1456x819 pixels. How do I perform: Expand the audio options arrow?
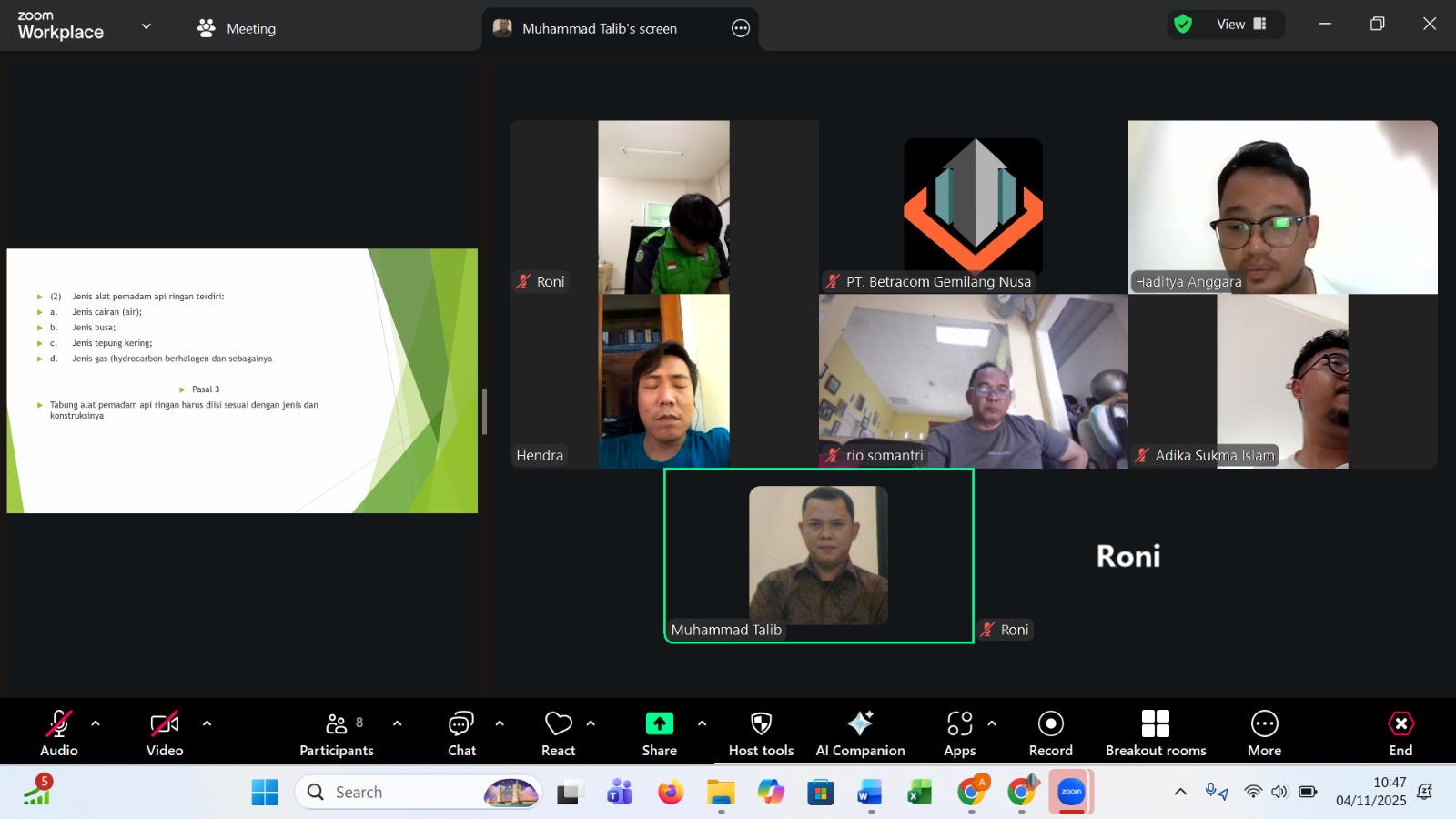pos(96,723)
